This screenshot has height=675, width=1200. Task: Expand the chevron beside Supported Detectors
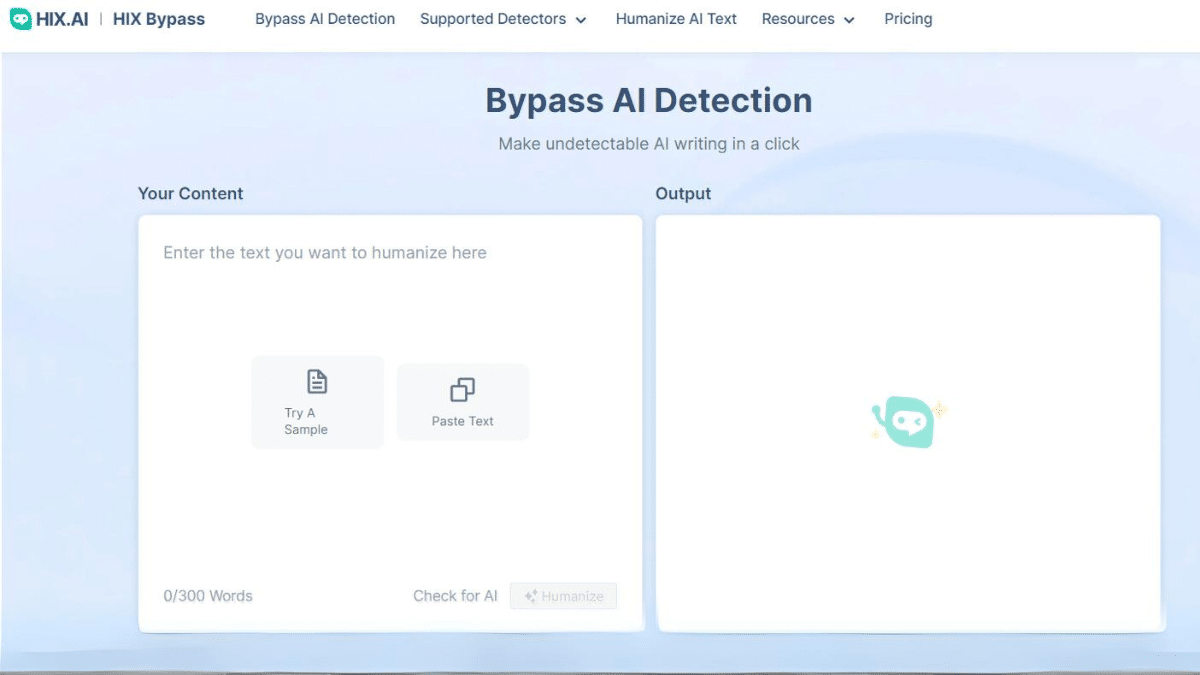click(x=581, y=20)
